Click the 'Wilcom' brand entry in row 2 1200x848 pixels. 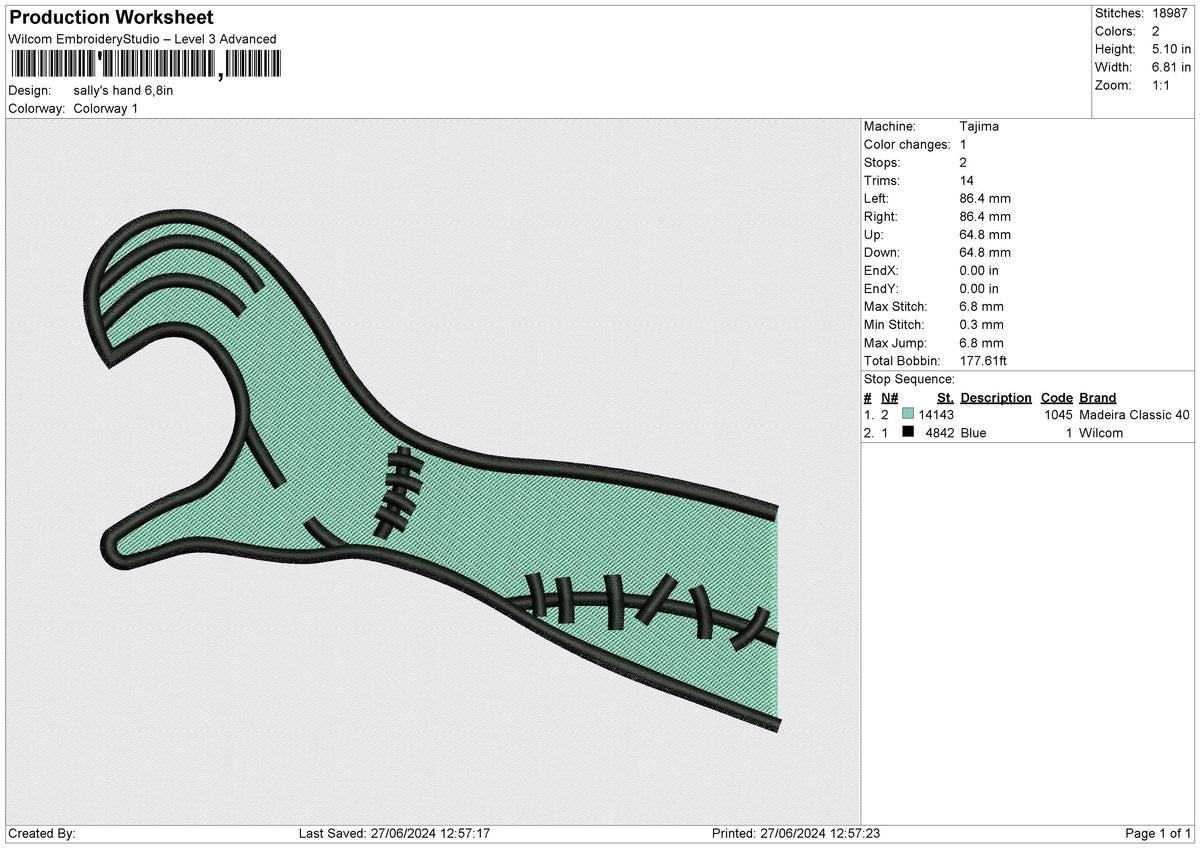pos(1101,433)
